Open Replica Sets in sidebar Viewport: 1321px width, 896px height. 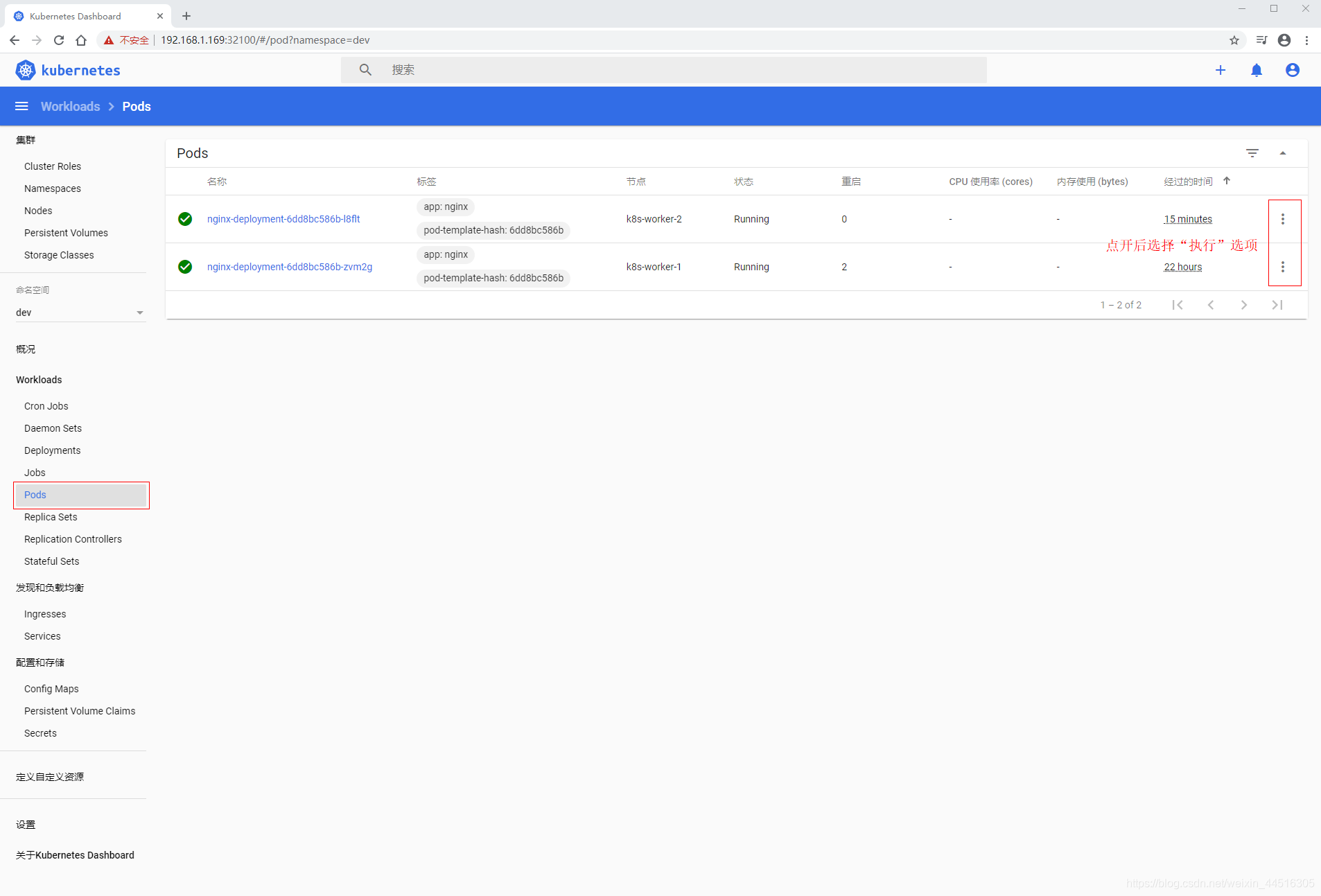(x=51, y=517)
